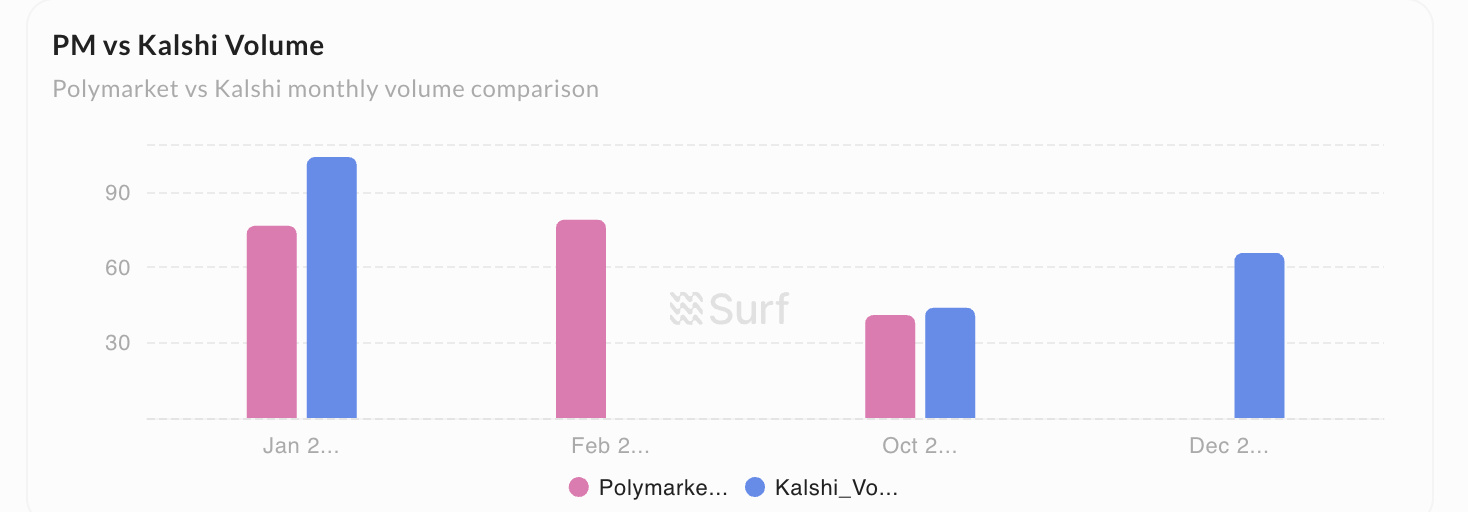
Task: Click the Feb 2... x-axis label
Action: click(x=610, y=446)
